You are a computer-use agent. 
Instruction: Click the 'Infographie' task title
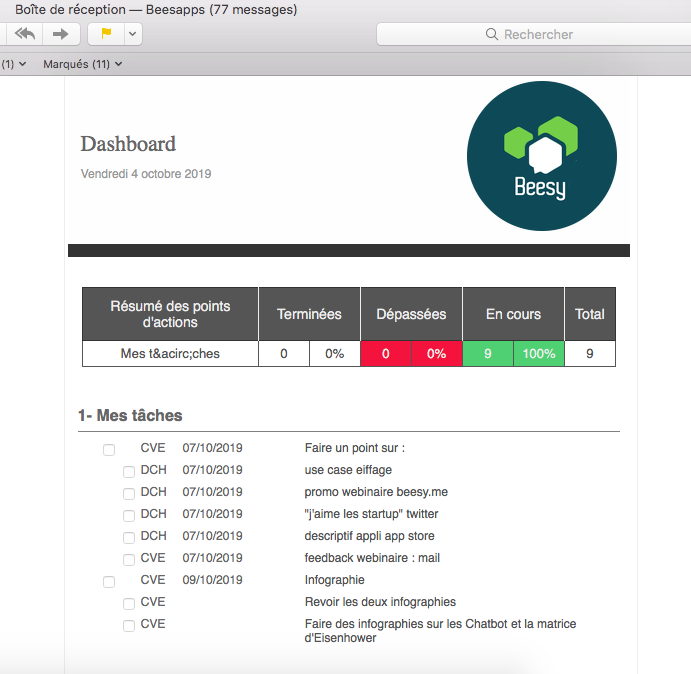334,580
